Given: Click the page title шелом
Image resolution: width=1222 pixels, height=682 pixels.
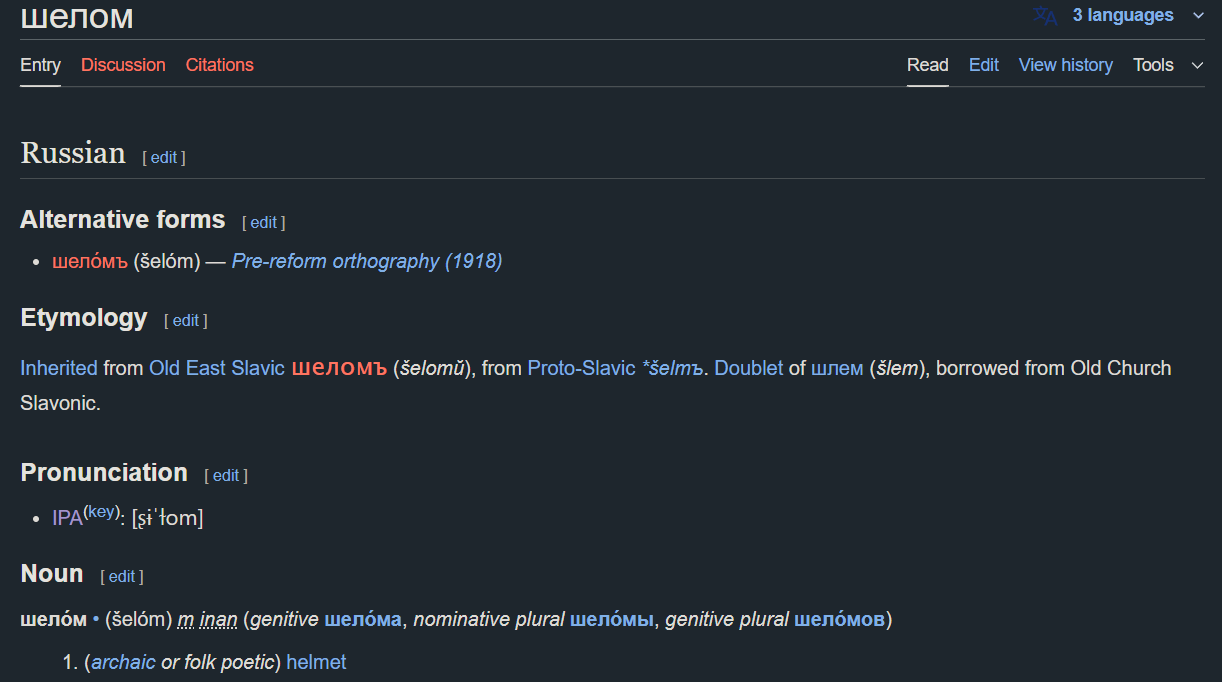Looking at the screenshot, I should (77, 17).
